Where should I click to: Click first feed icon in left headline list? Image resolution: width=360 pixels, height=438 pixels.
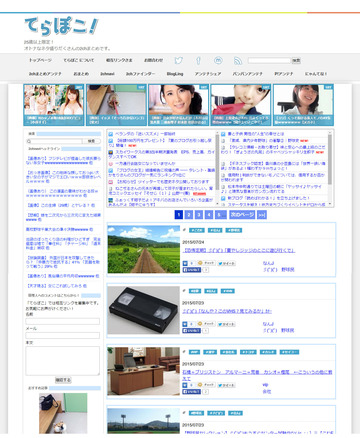111,134
